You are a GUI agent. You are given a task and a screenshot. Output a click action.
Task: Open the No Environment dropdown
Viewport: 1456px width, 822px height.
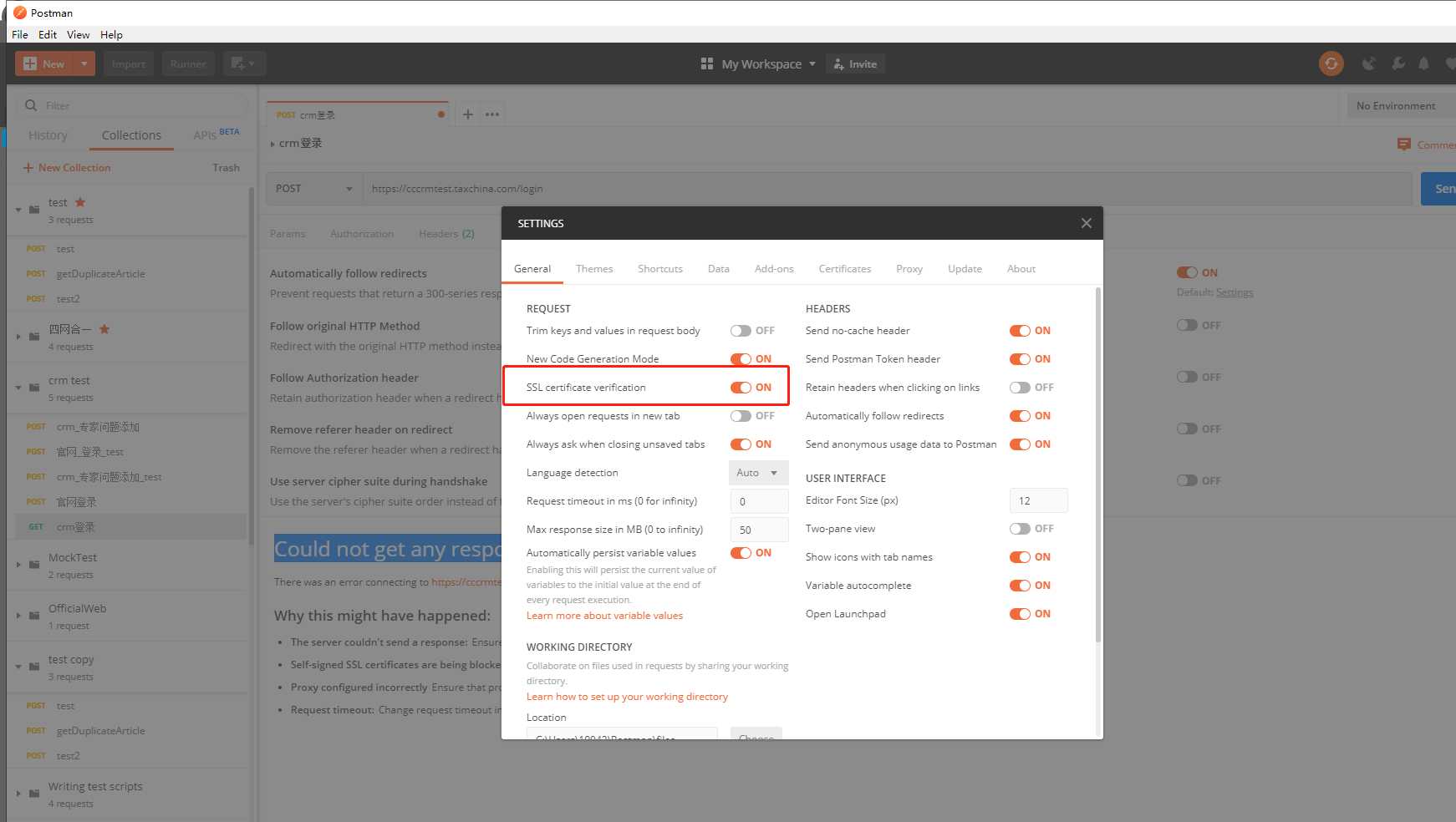[1402, 105]
